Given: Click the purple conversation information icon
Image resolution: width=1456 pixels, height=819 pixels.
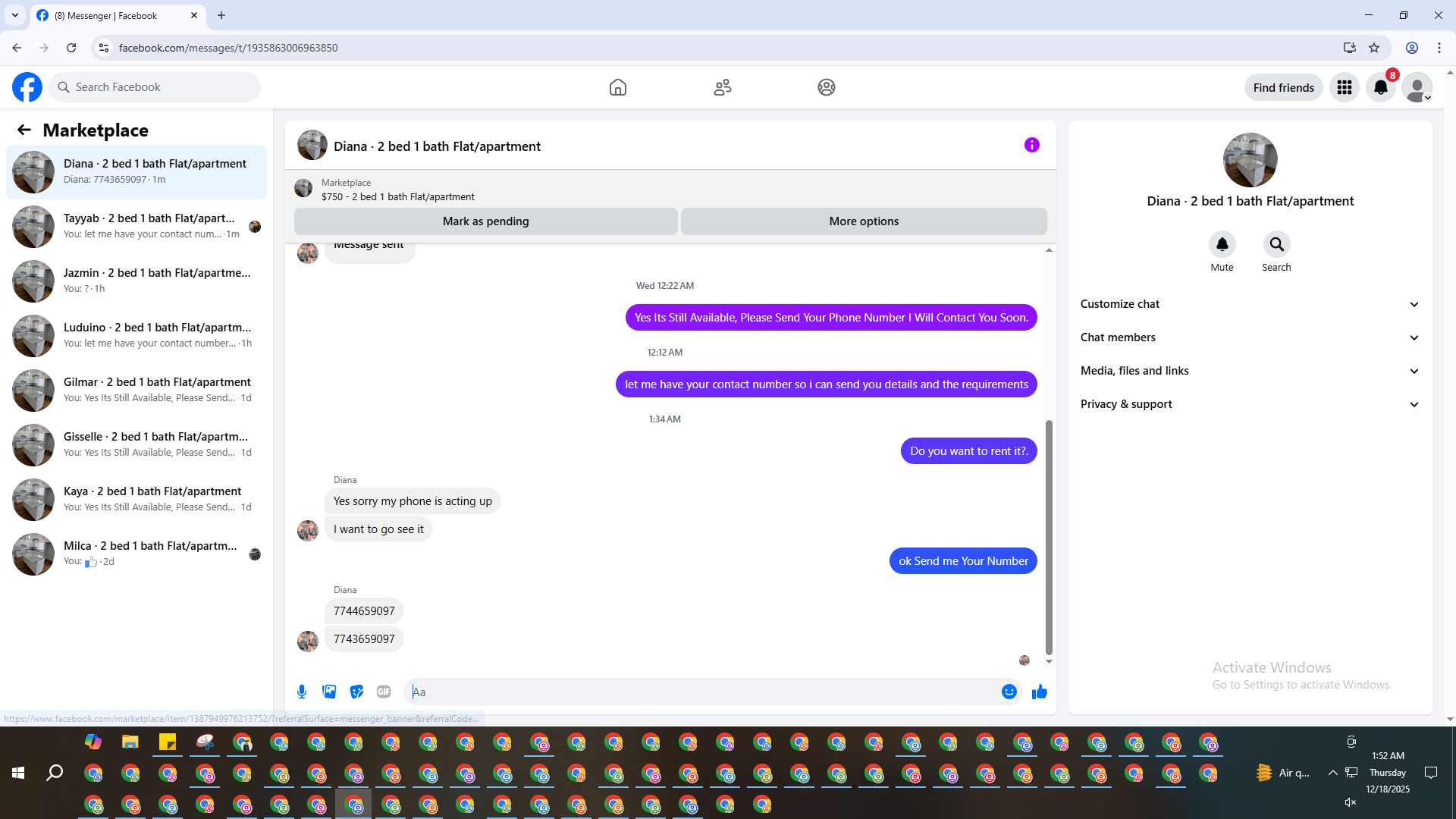Looking at the screenshot, I should 1031,145.
